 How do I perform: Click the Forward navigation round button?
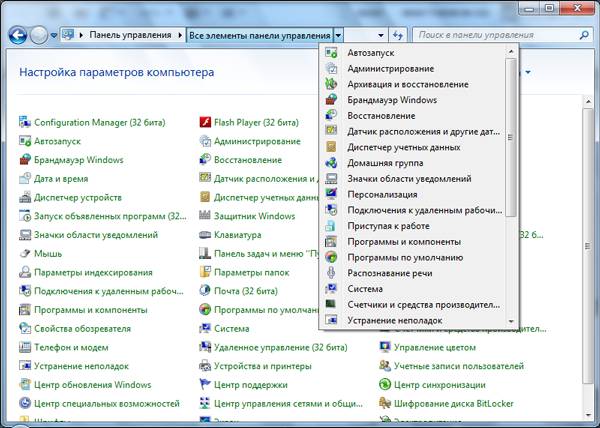(x=39, y=35)
